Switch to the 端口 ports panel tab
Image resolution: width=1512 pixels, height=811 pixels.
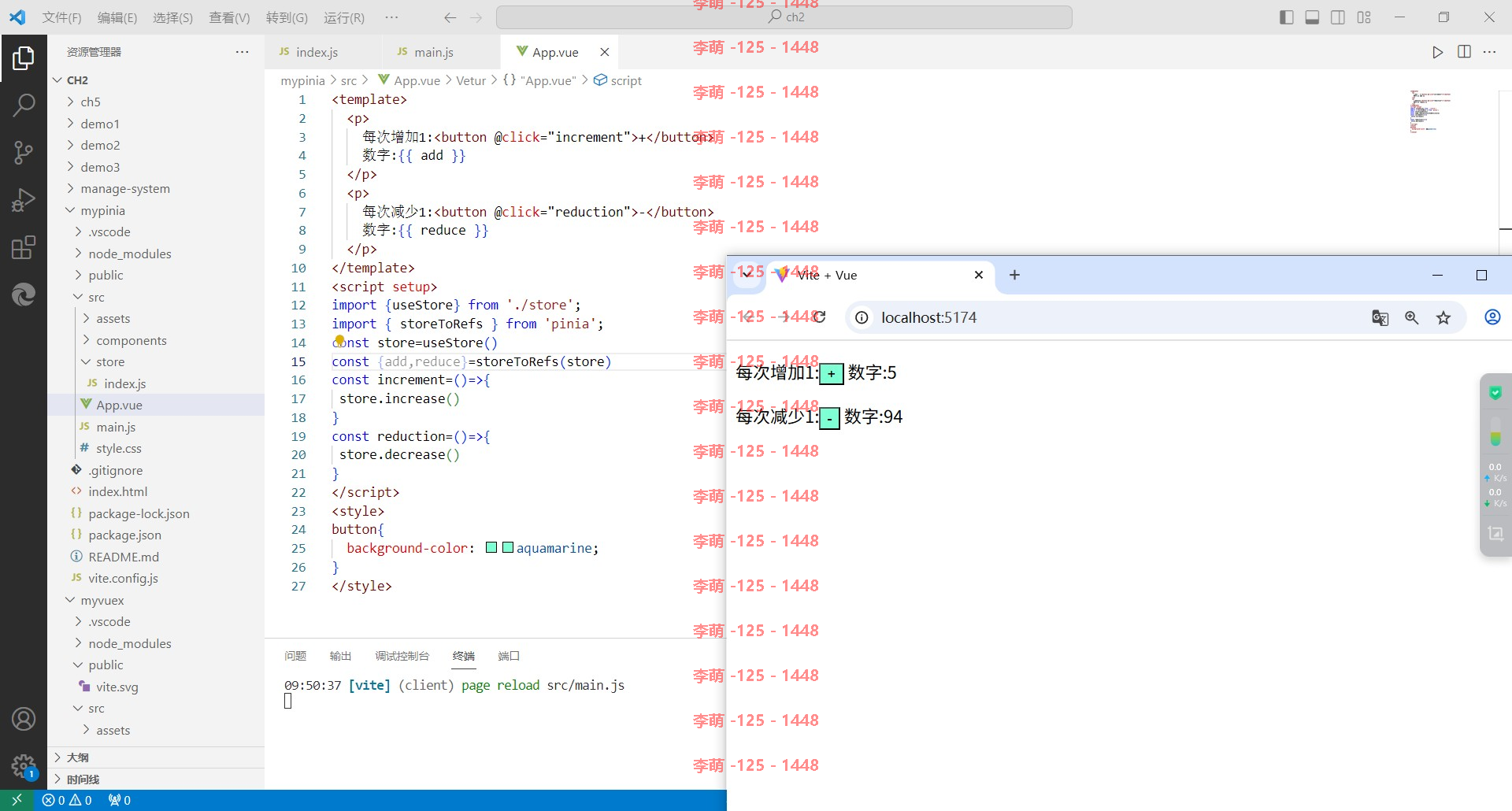pos(509,656)
